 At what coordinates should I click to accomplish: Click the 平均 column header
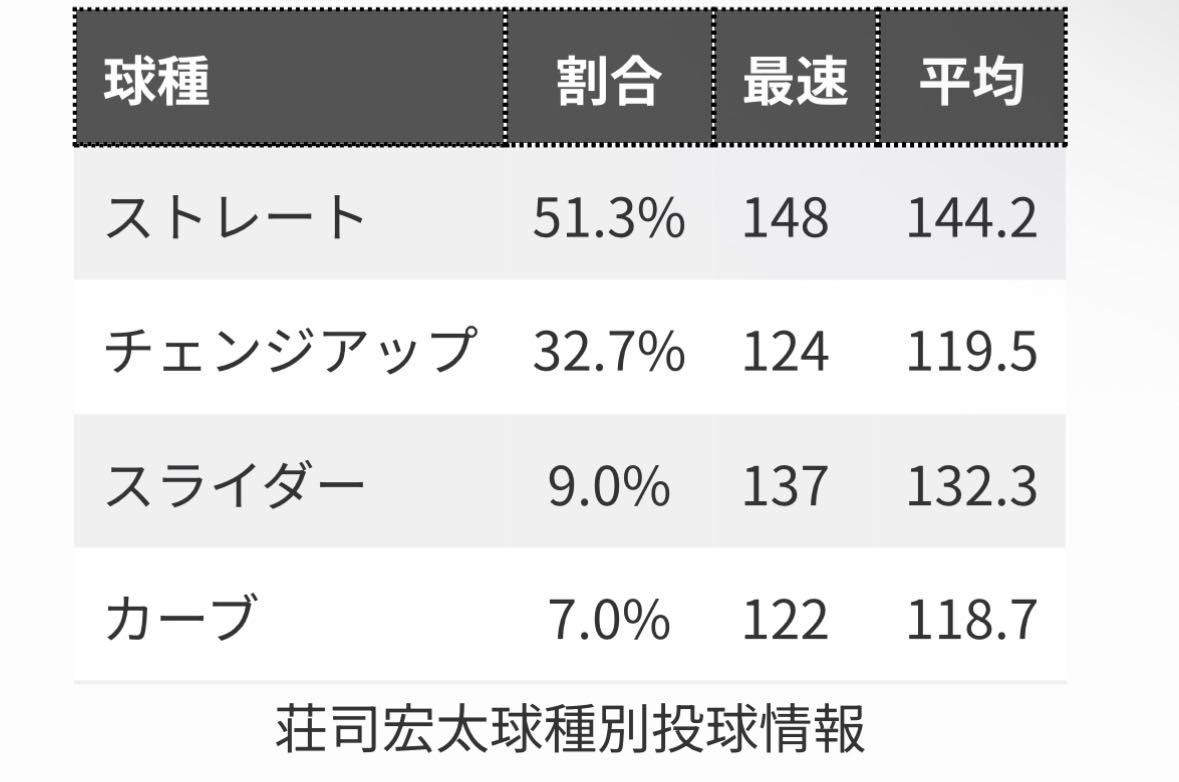pos(971,80)
